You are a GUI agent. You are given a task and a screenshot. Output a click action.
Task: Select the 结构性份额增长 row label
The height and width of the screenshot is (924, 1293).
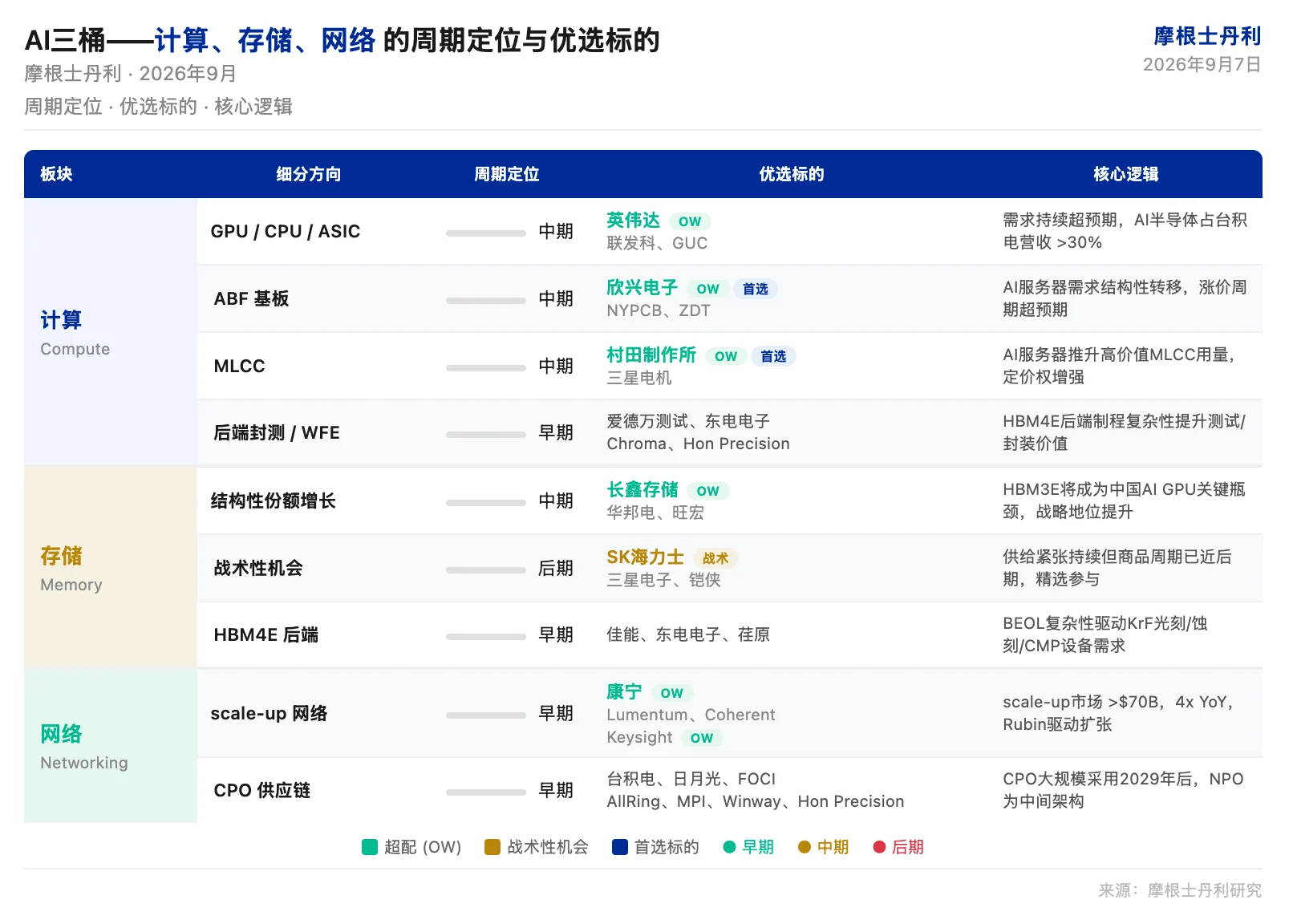point(273,501)
